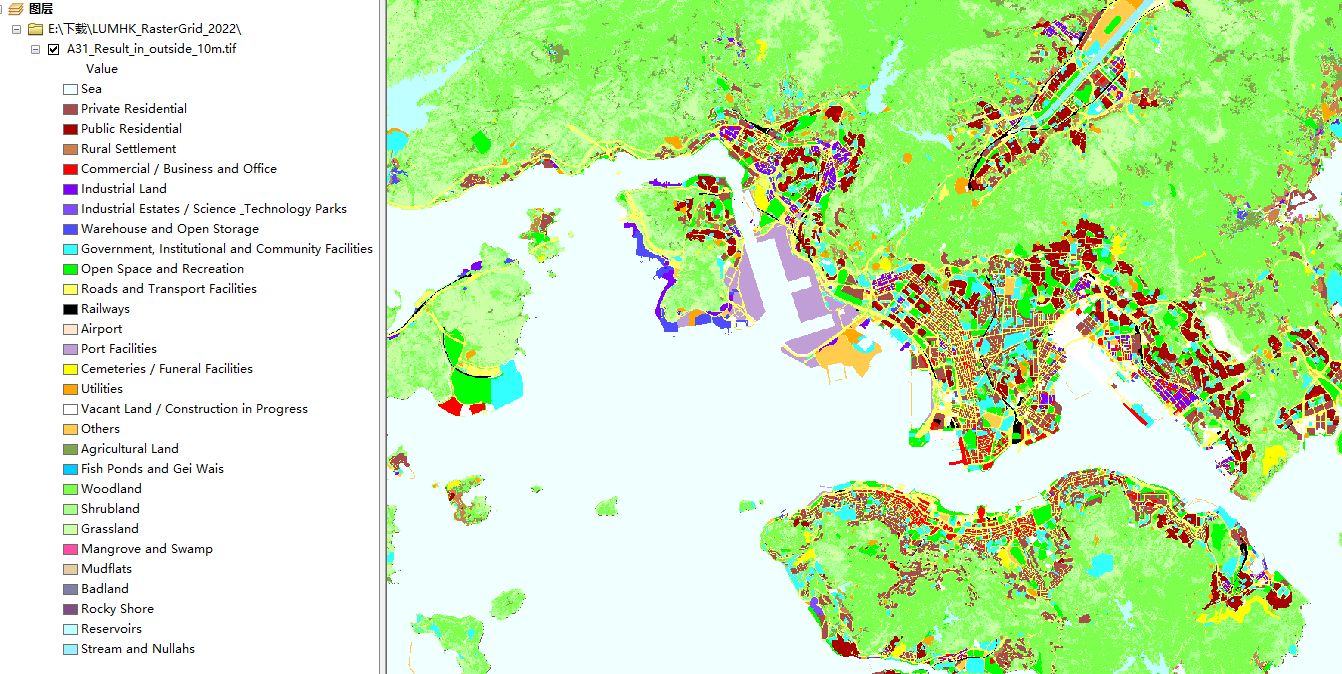This screenshot has height=674, width=1342.
Task: Click the Cemeteries / Funeral Facilities label
Action: (167, 369)
